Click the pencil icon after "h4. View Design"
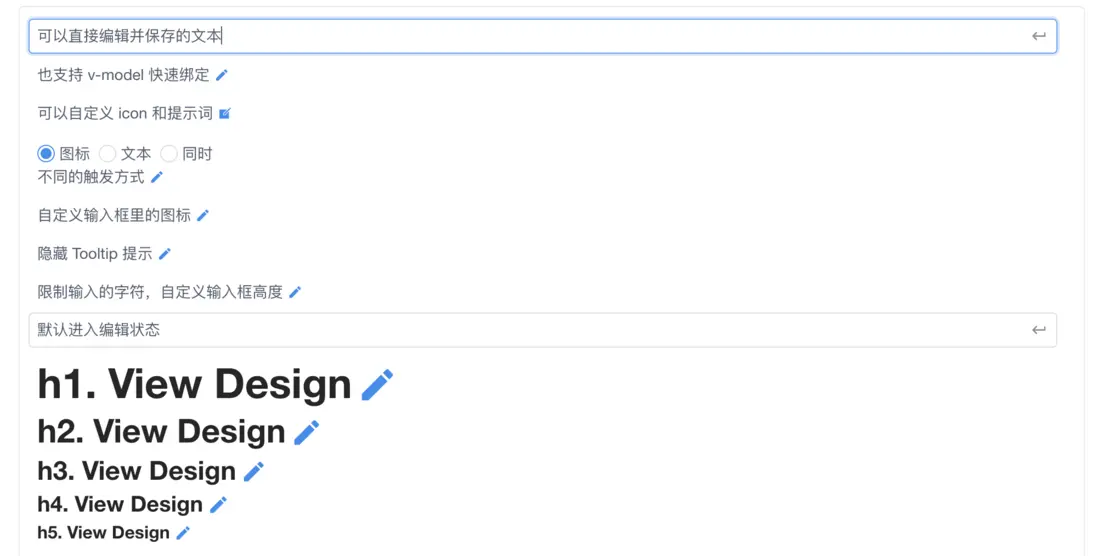 219,505
